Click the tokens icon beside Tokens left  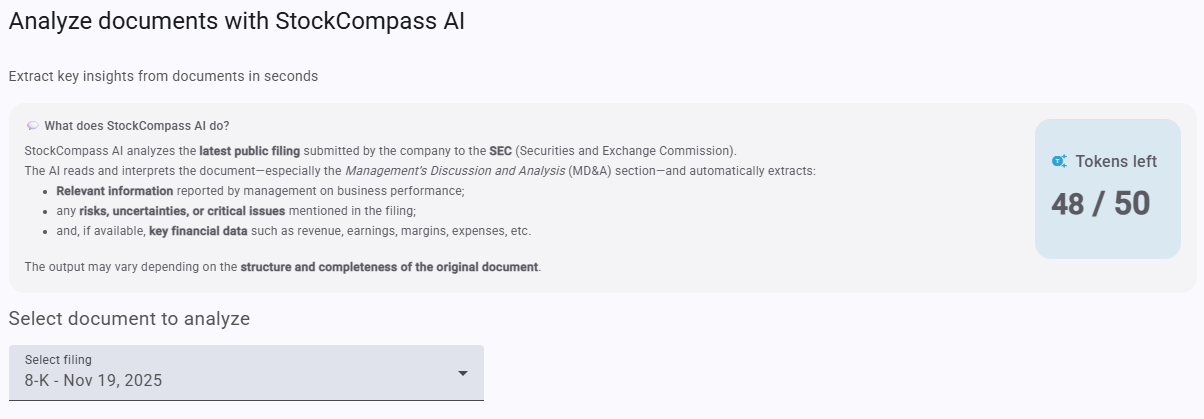[1060, 161]
